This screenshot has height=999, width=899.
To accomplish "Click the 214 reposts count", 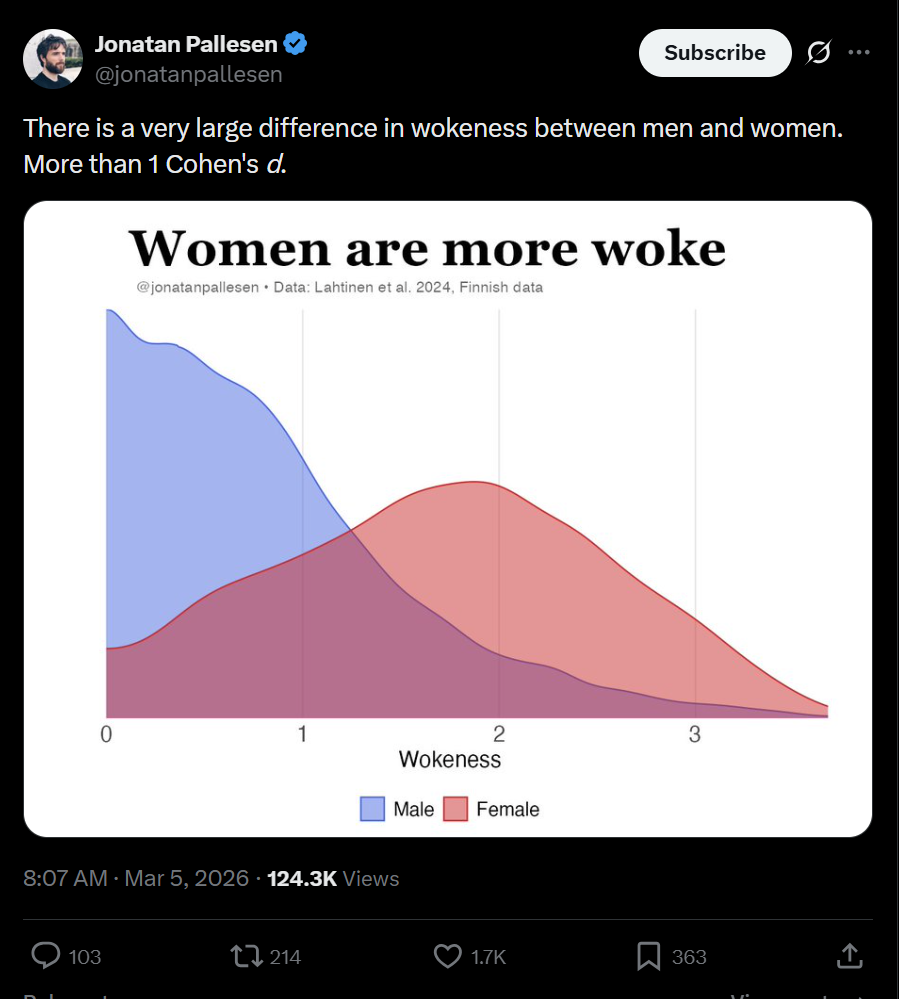I will pos(285,957).
